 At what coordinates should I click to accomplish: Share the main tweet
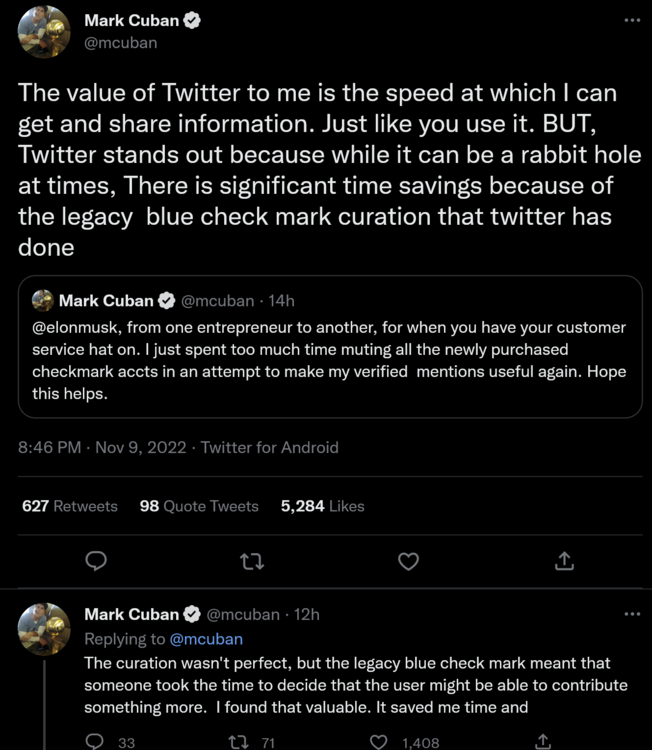pos(564,562)
